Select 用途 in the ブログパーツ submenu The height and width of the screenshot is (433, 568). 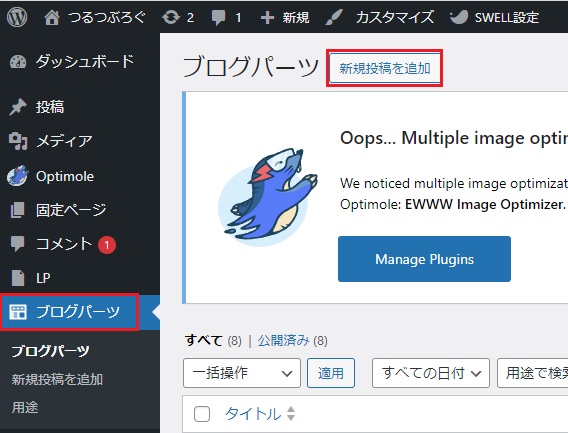25,408
